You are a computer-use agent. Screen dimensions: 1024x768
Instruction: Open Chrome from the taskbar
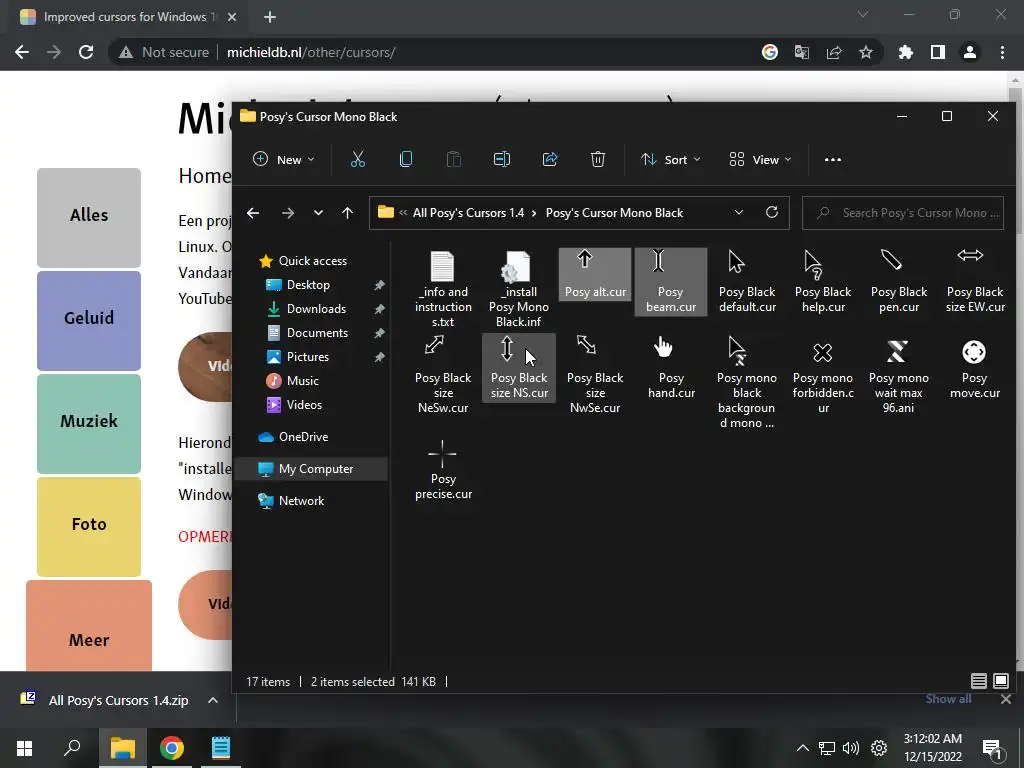click(172, 748)
